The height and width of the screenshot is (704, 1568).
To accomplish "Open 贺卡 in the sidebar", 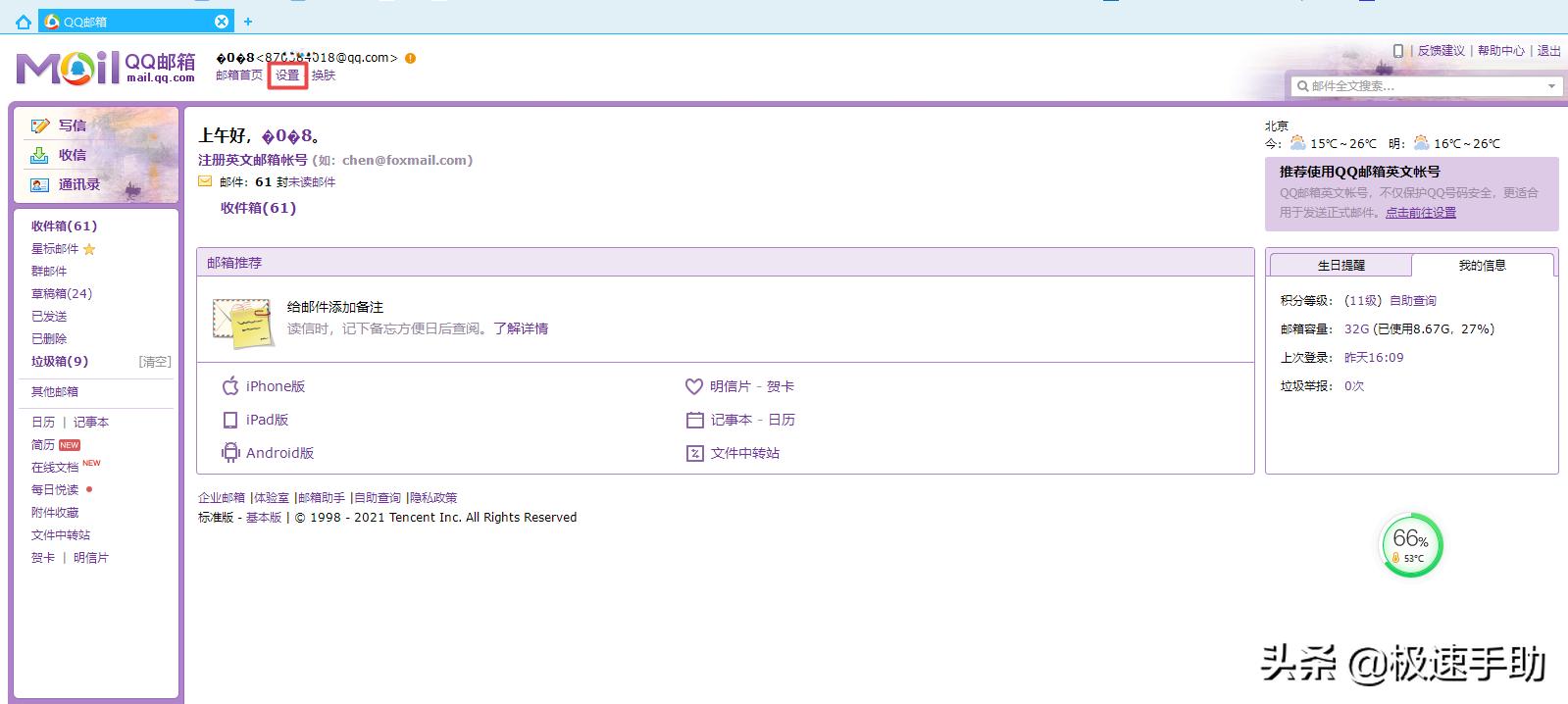I will pos(43,558).
